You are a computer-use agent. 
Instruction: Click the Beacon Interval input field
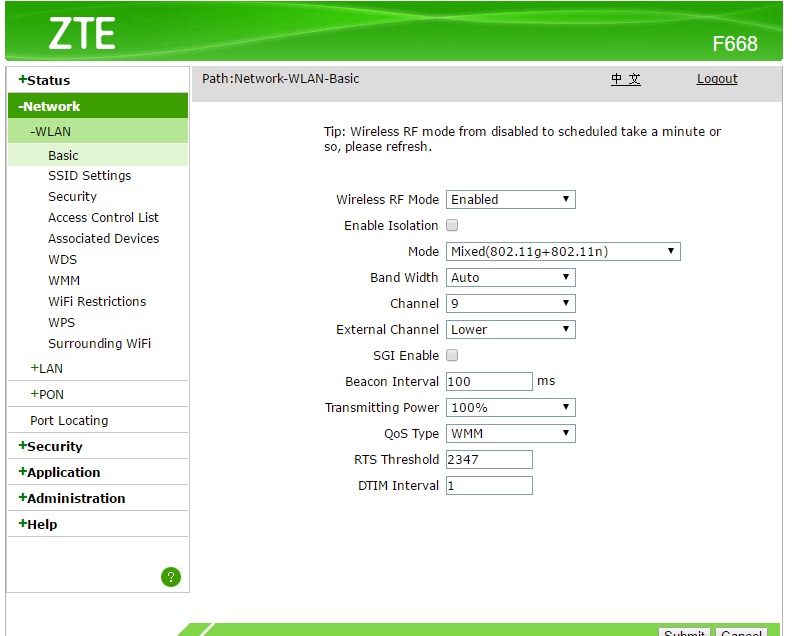tap(489, 381)
